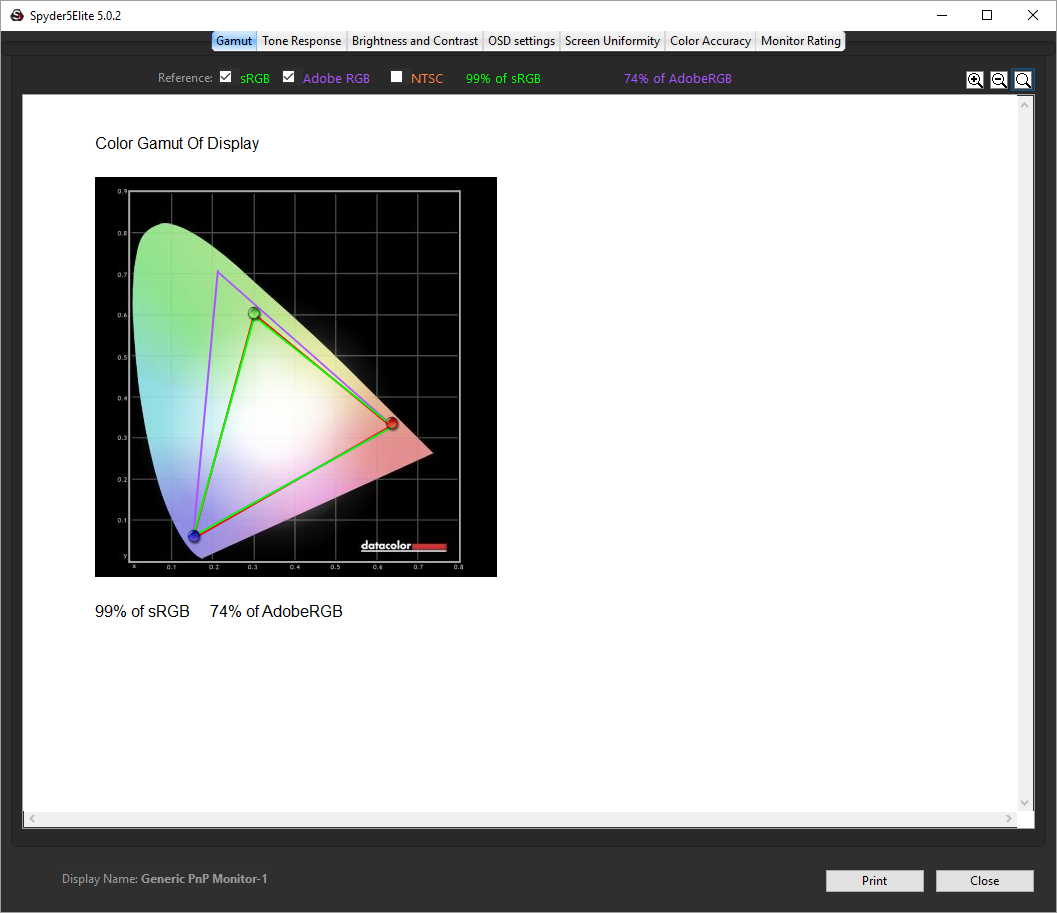
Task: Click the NTSC label text
Action: point(427,78)
